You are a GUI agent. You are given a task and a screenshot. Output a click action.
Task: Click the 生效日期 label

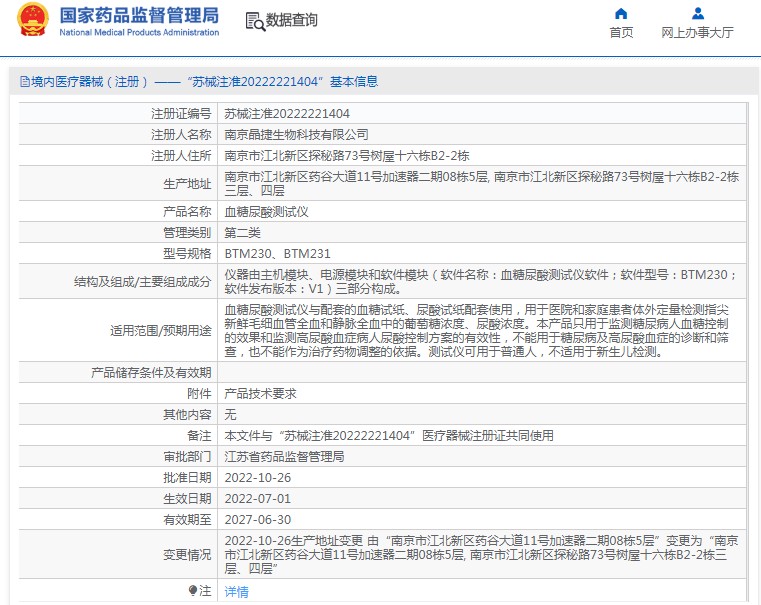(187, 499)
